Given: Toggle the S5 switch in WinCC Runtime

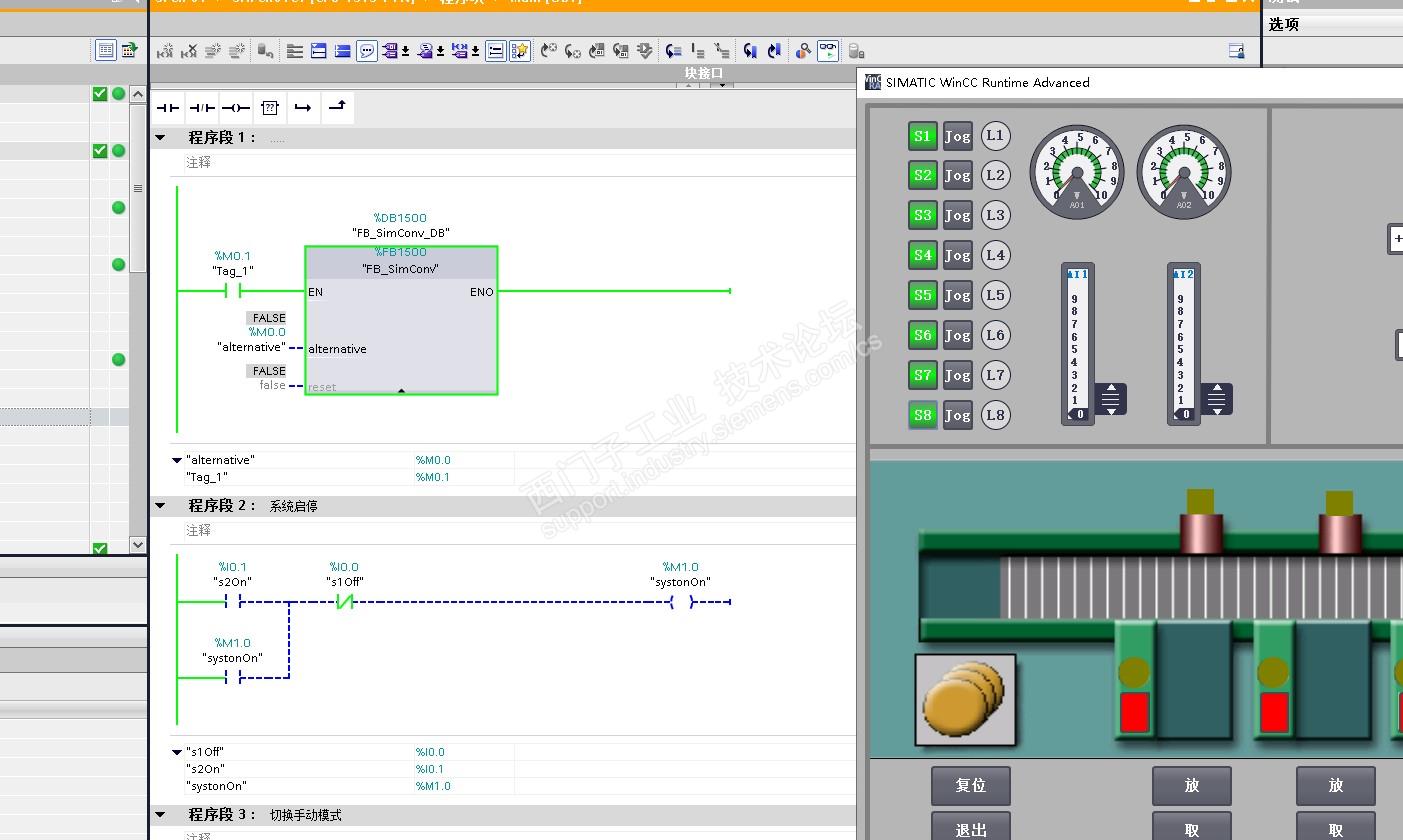Looking at the screenshot, I should pos(923,296).
